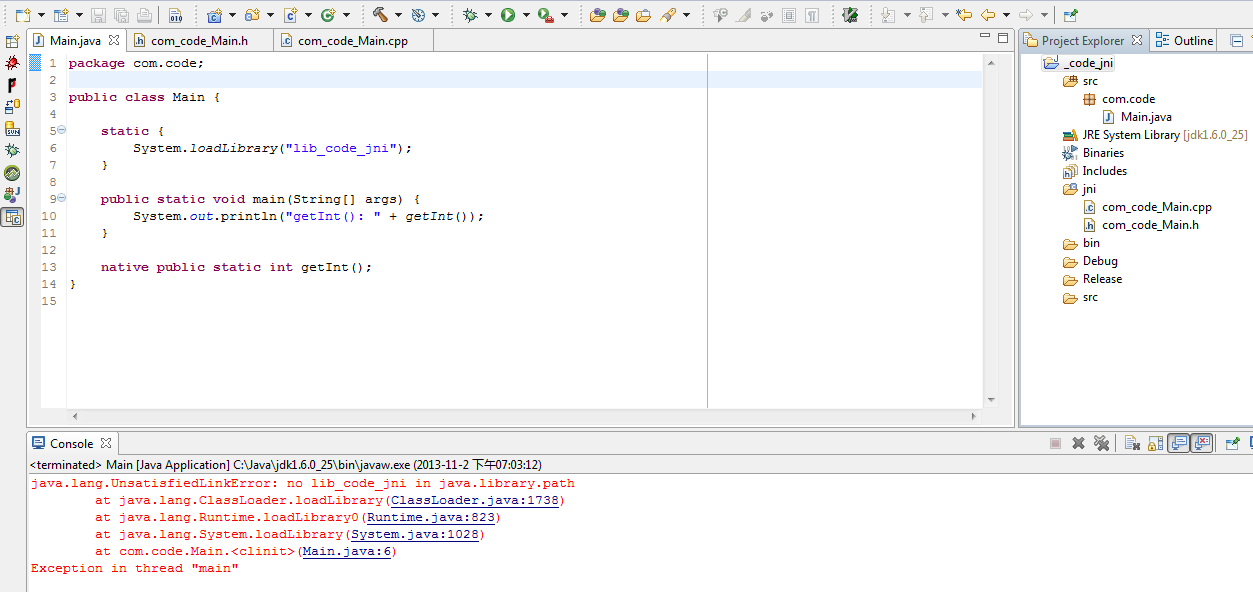Switch to the com_code_Main.h editor tab
The height and width of the screenshot is (592, 1253).
(200, 40)
